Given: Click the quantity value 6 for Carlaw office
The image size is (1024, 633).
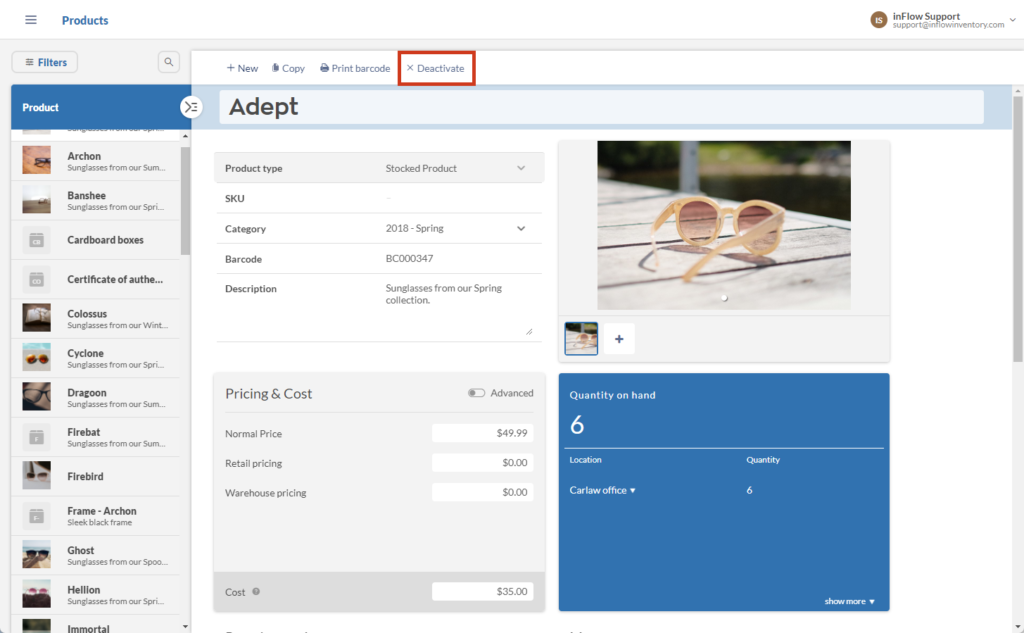Looking at the screenshot, I should 749,490.
